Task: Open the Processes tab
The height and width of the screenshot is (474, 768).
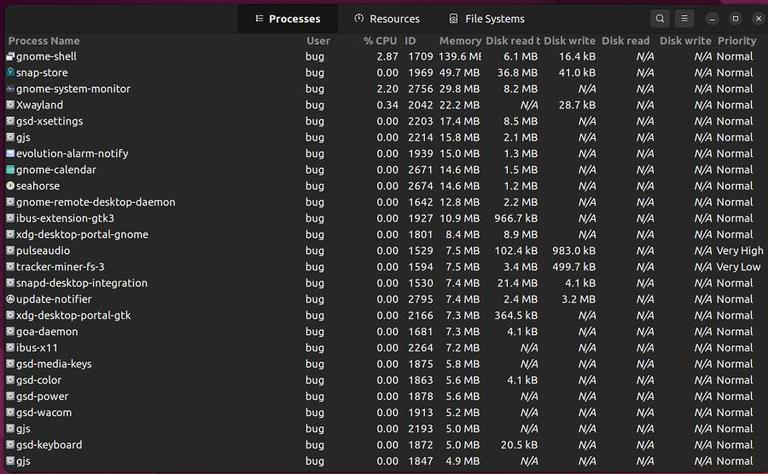Action: point(288,19)
